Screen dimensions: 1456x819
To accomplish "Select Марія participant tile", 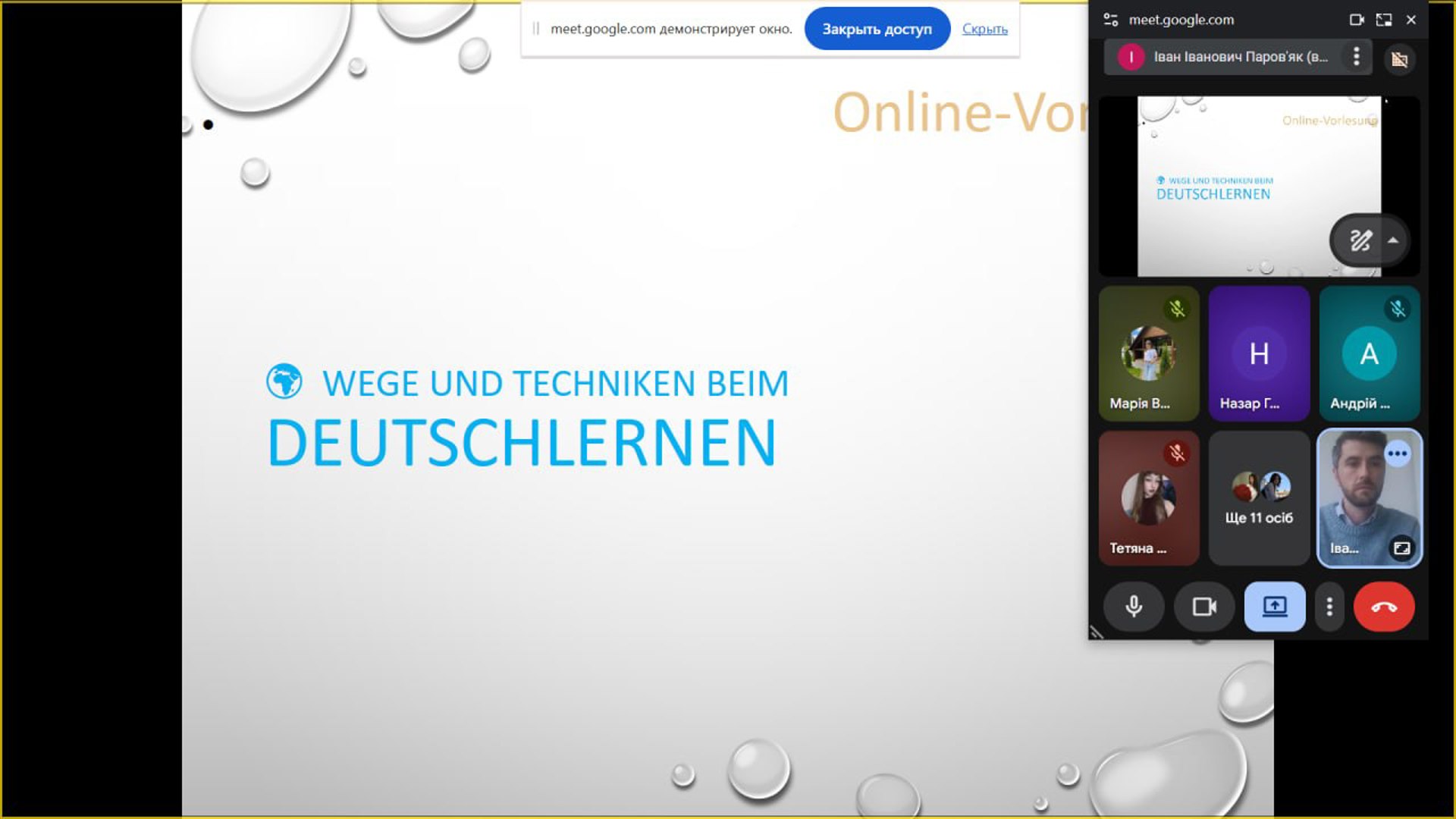I will tap(1149, 353).
